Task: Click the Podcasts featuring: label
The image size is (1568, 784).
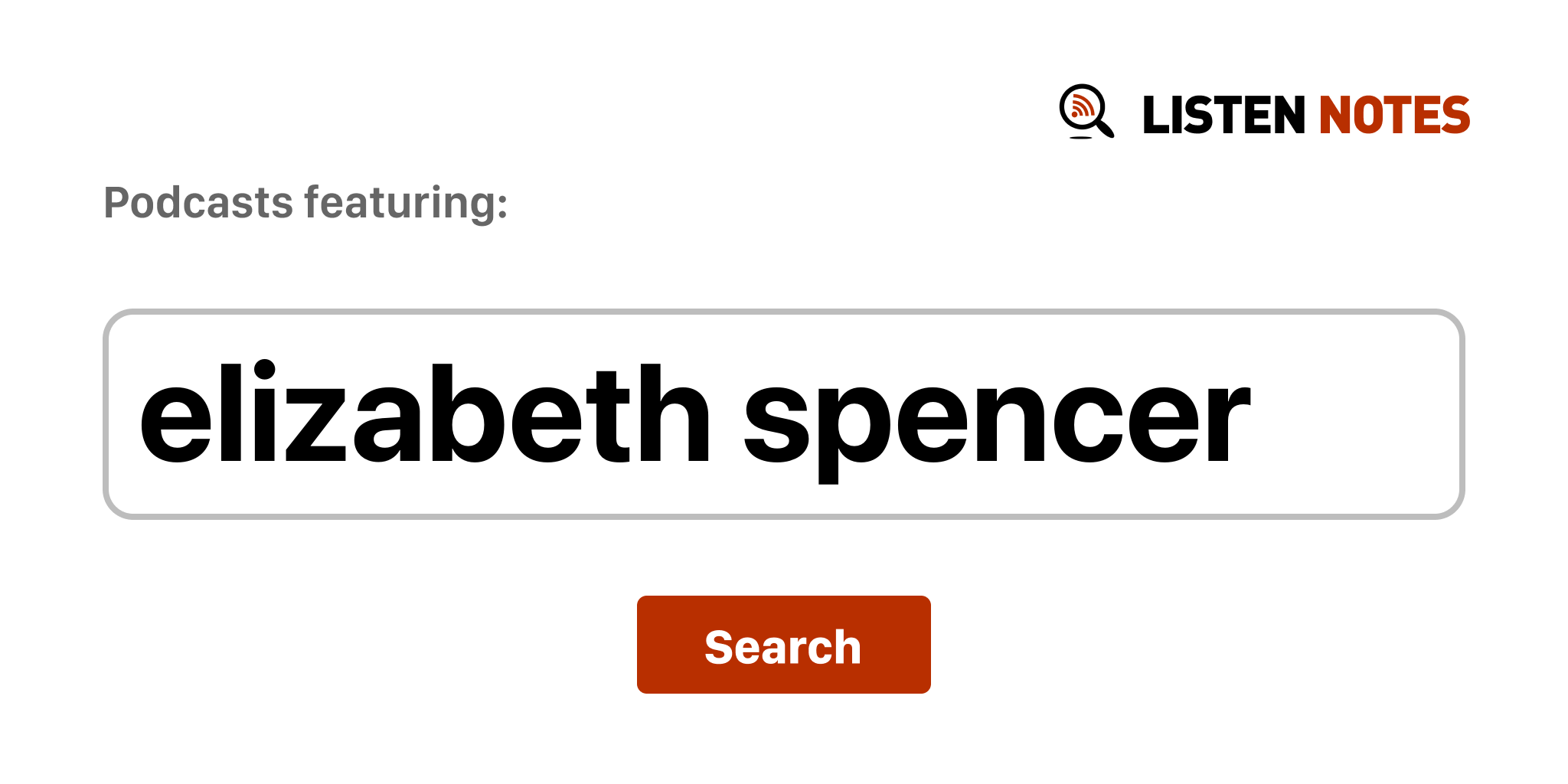Action: 305,203
